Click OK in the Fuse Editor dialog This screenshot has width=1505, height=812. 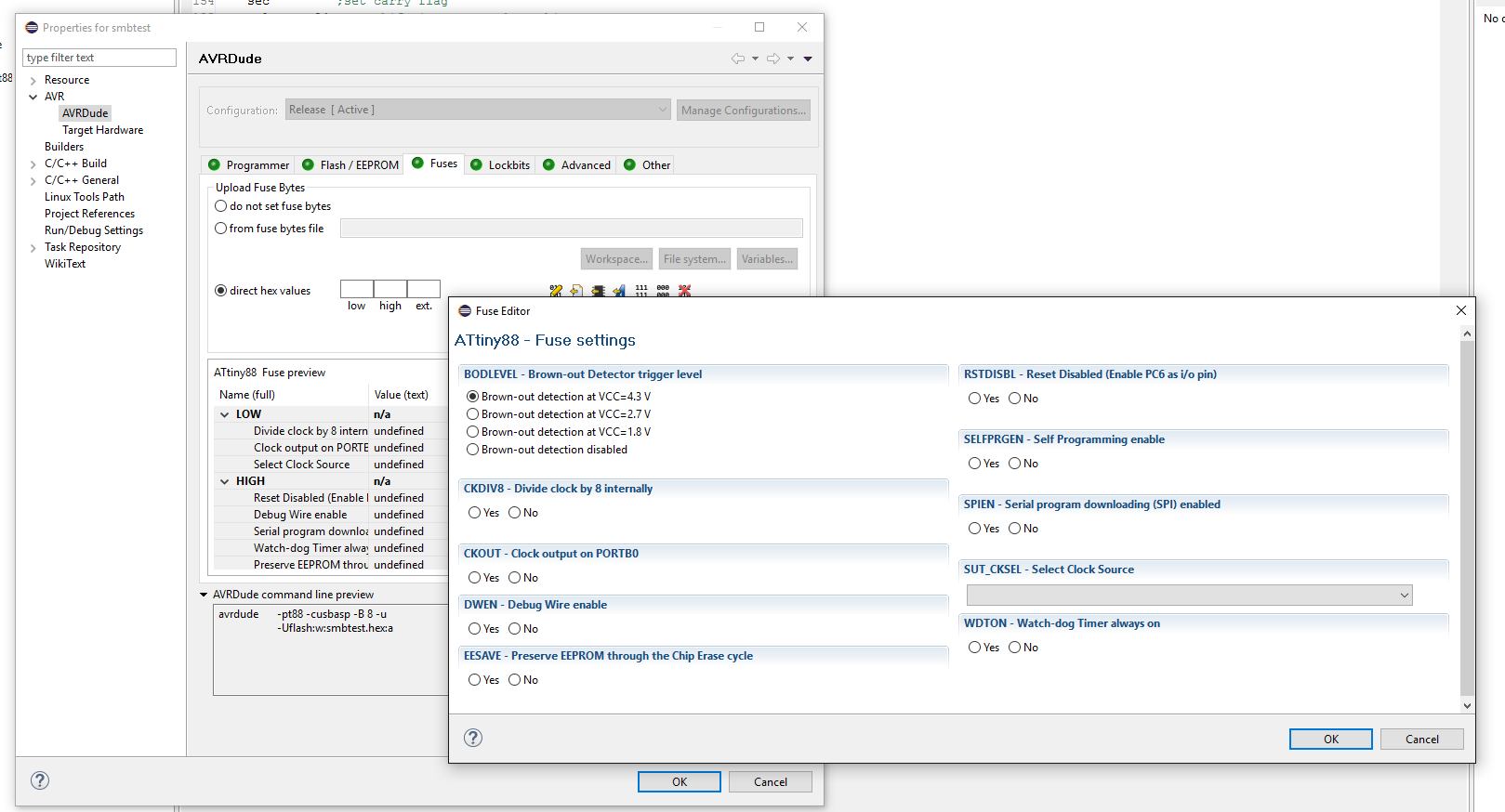tap(1330, 739)
